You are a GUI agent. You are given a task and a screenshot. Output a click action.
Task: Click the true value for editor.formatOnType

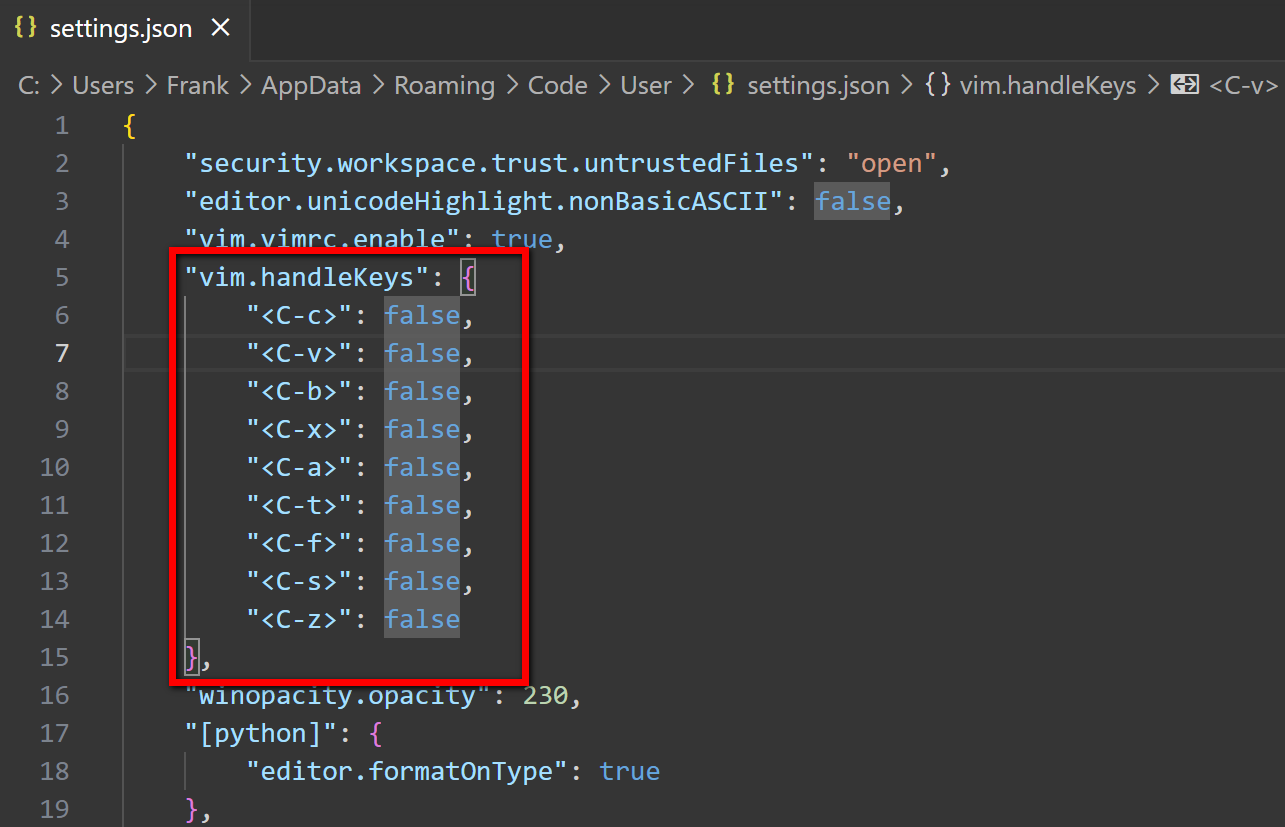point(629,771)
